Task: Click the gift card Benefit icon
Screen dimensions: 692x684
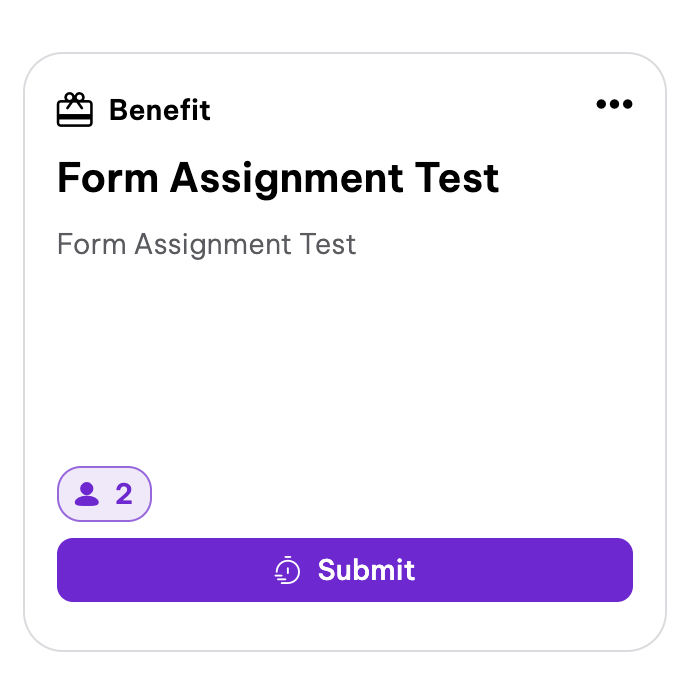Action: 75,110
